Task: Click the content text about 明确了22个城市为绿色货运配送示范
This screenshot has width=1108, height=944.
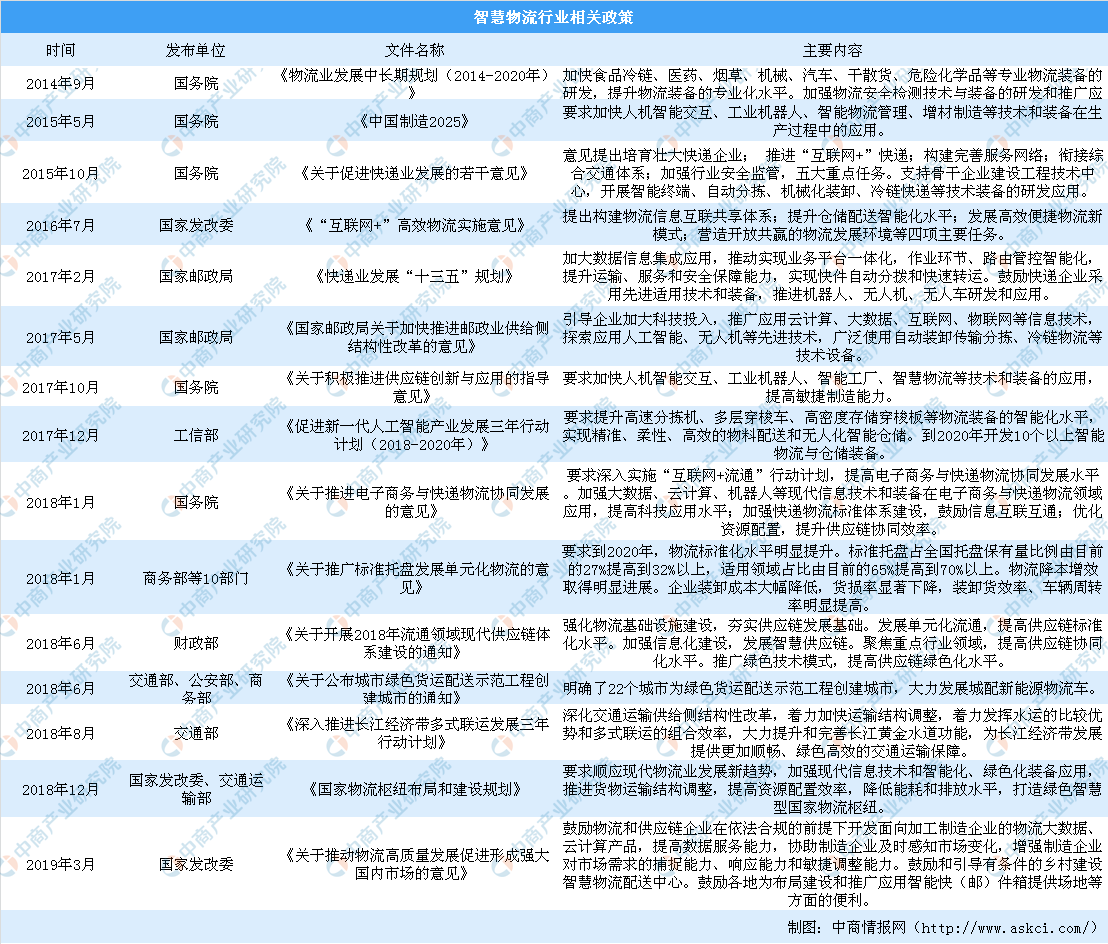Action: click(832, 688)
